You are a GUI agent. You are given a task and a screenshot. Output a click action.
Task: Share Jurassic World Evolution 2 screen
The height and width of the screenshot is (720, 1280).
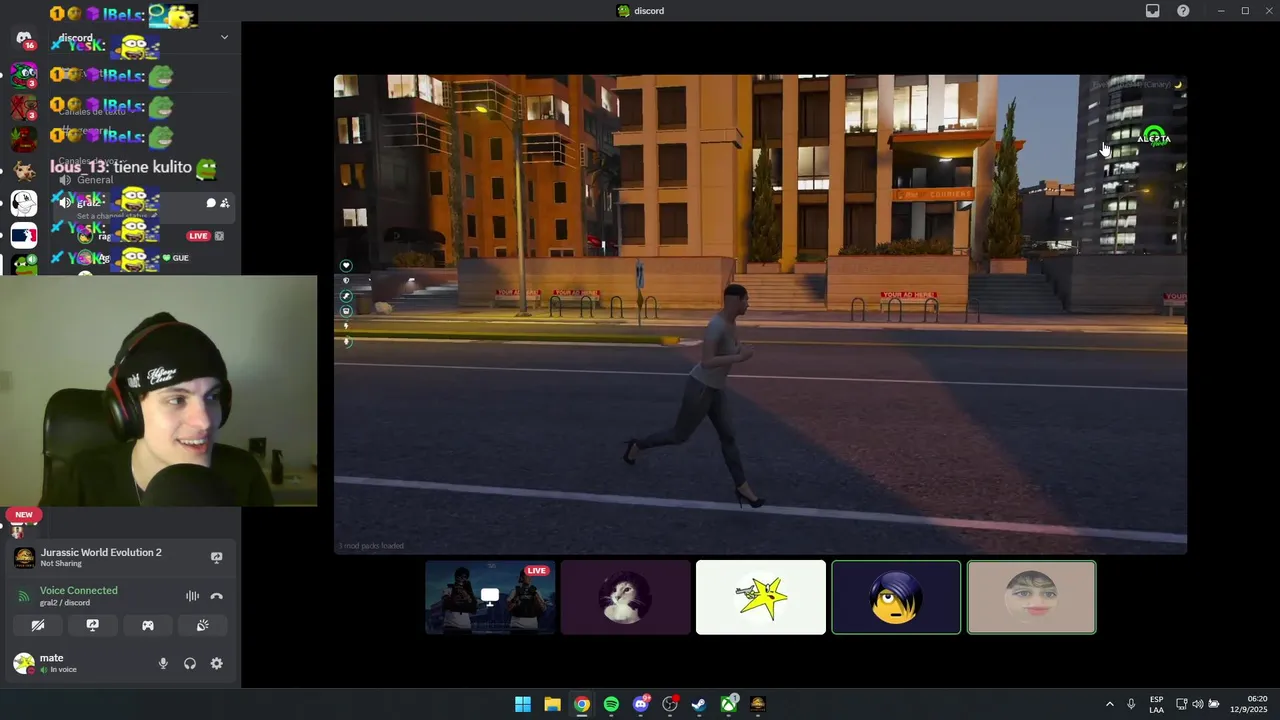coord(217,557)
